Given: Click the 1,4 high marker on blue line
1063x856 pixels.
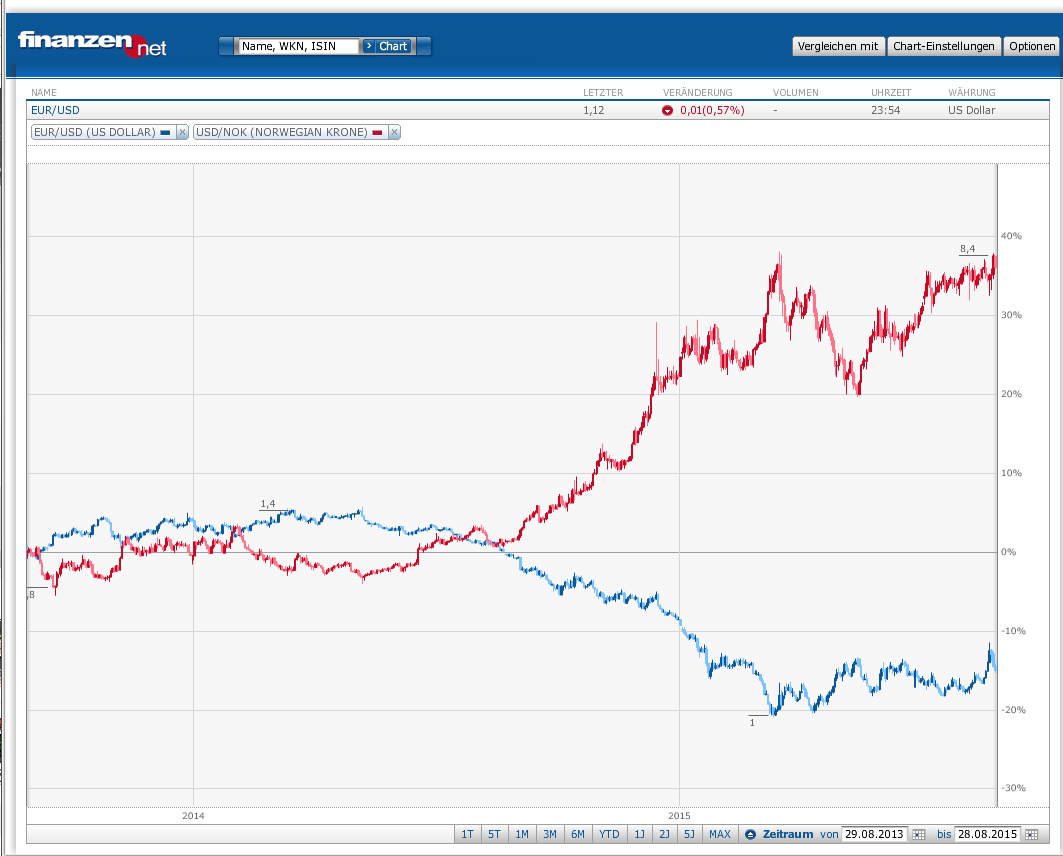Looking at the screenshot, I should click(x=268, y=504).
